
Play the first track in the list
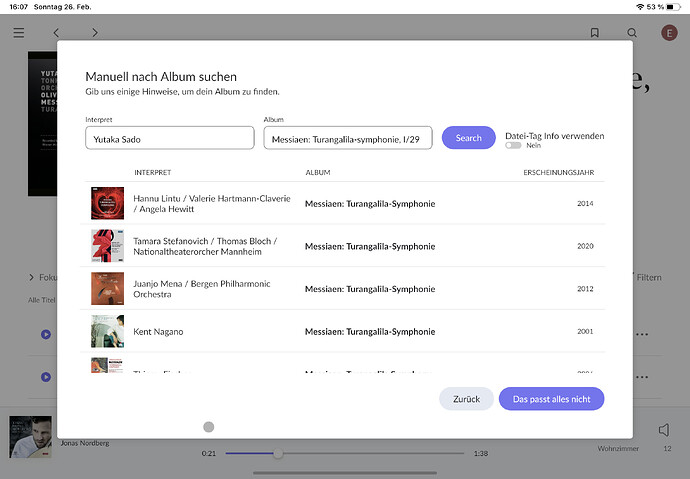tap(46, 334)
